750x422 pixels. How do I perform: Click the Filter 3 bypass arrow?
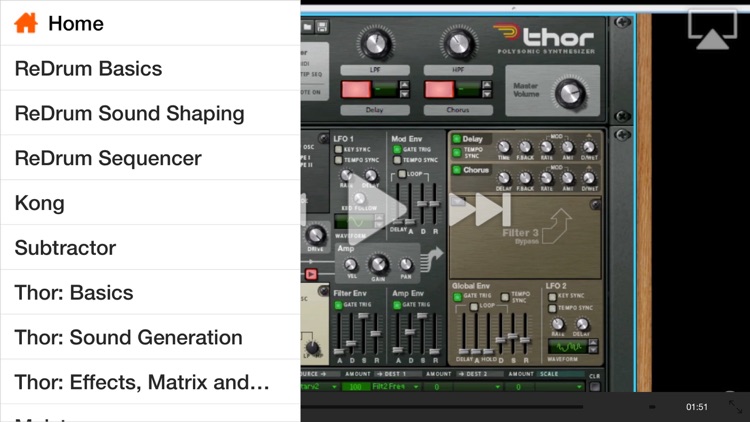pos(557,226)
